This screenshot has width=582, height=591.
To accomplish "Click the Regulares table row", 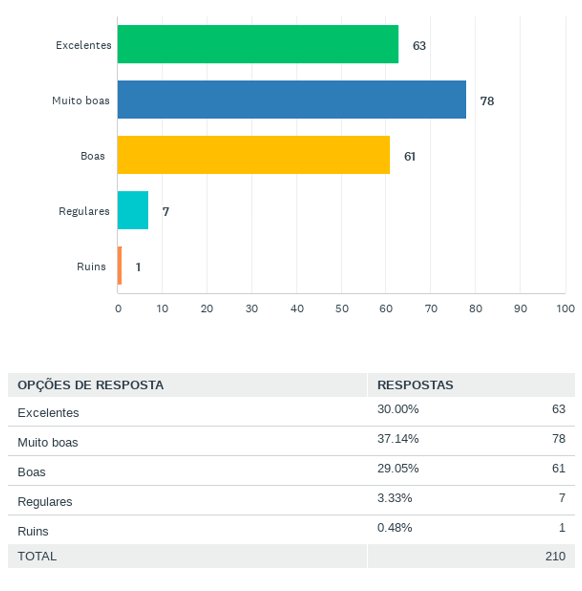I will tap(291, 501).
